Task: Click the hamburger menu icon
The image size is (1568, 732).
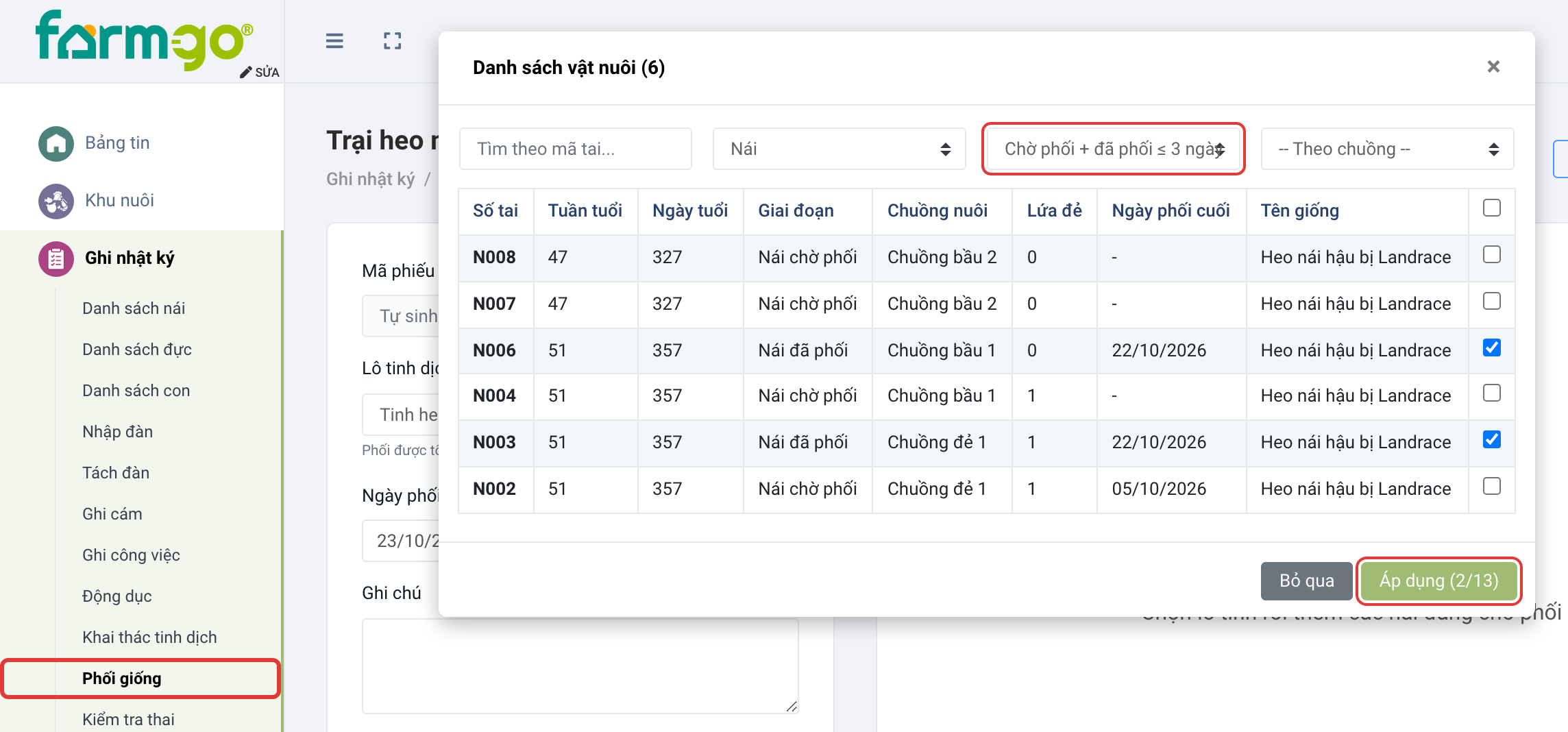Action: pos(334,41)
